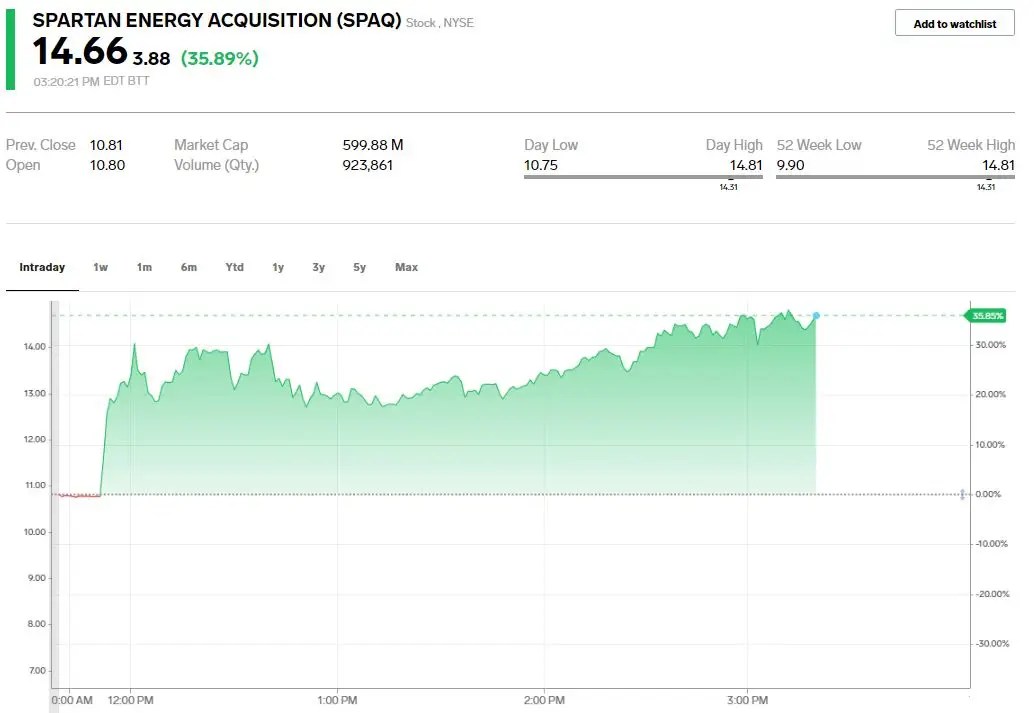Select the 1m time range tab
This screenshot has height=713, width=1034.
(144, 267)
